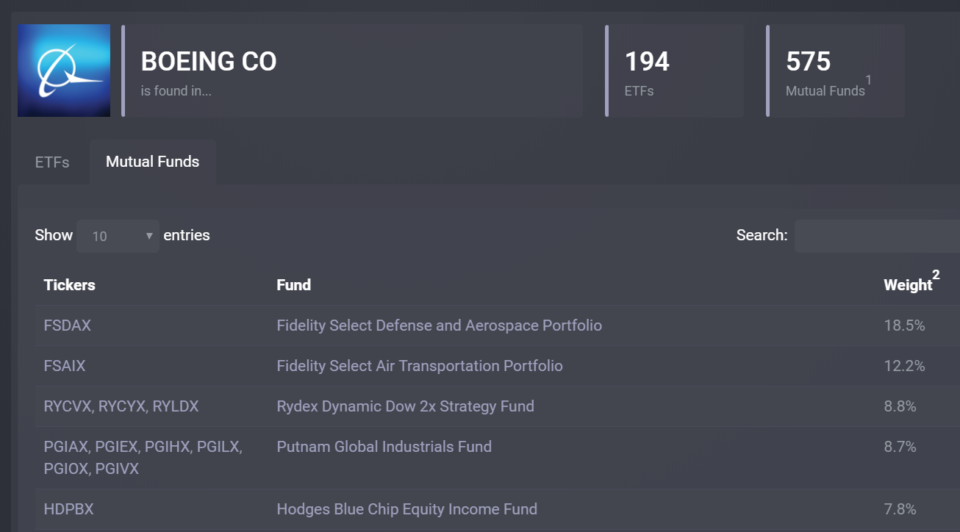This screenshot has width=960, height=532.
Task: Click the 575 Mutual Funds summary card
Action: click(835, 71)
